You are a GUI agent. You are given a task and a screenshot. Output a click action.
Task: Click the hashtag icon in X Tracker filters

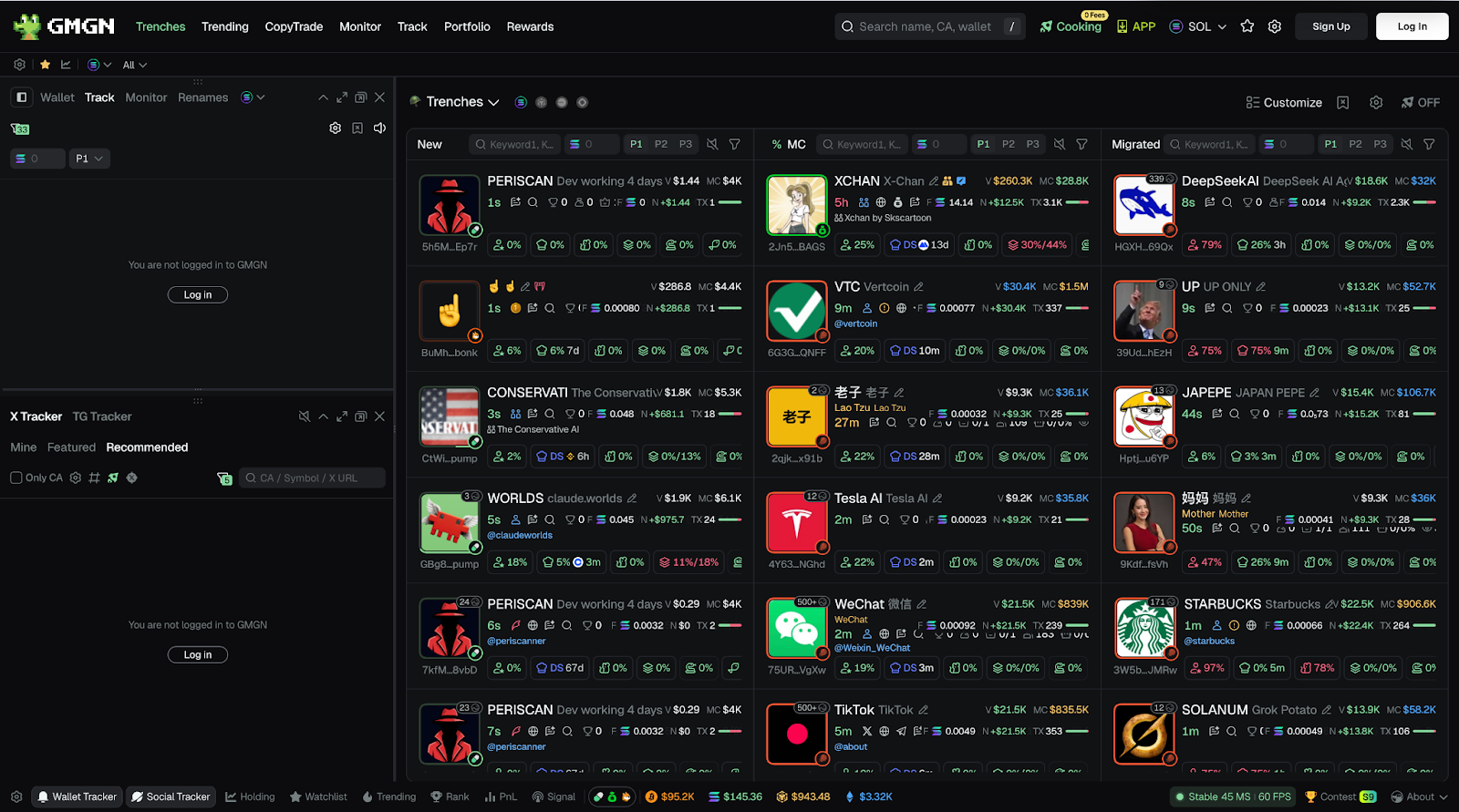pos(94,478)
